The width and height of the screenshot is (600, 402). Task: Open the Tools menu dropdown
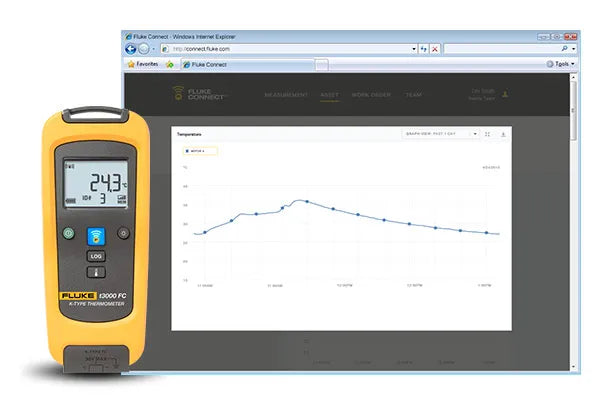pos(563,63)
